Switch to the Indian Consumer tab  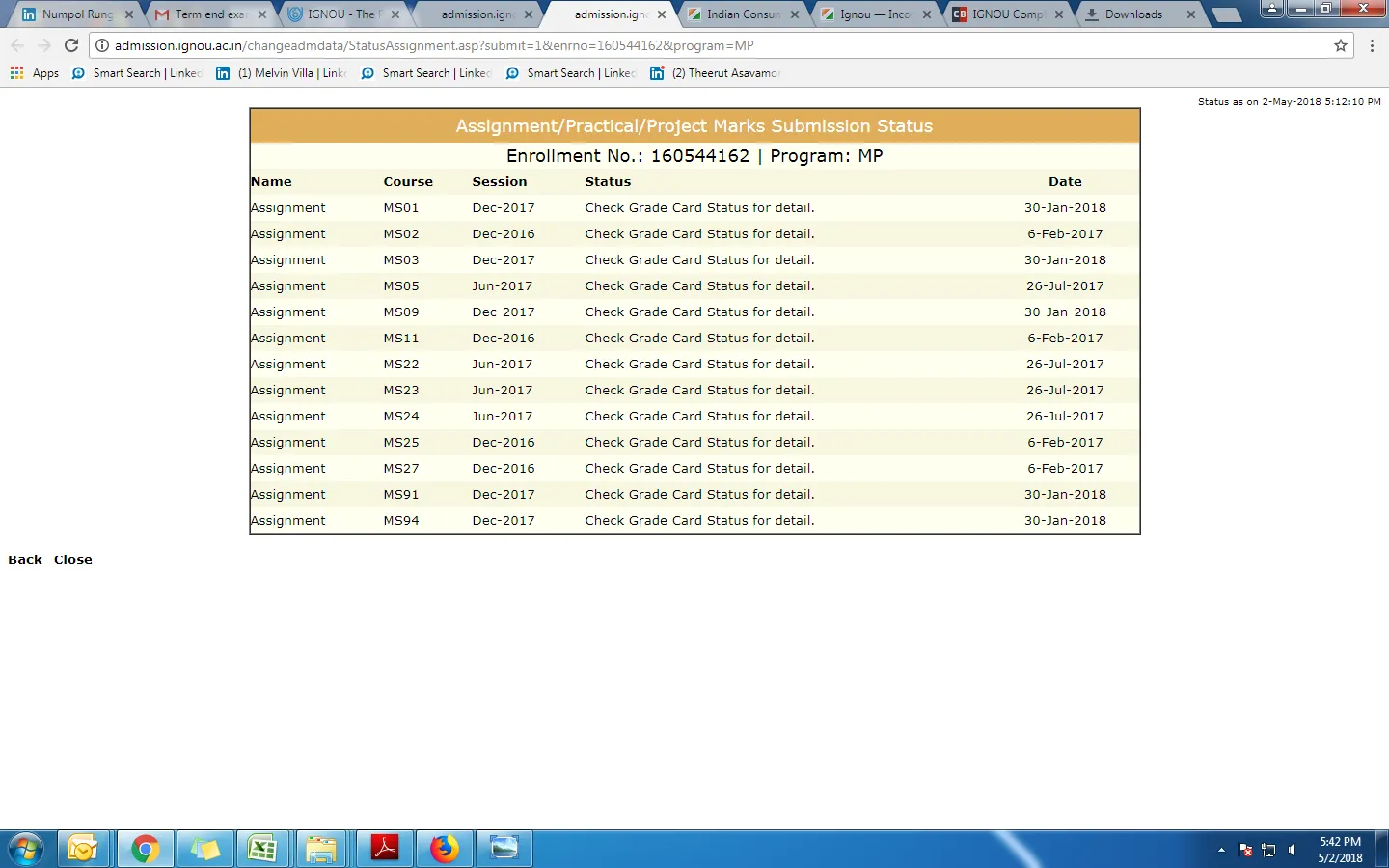pyautogui.click(x=742, y=14)
